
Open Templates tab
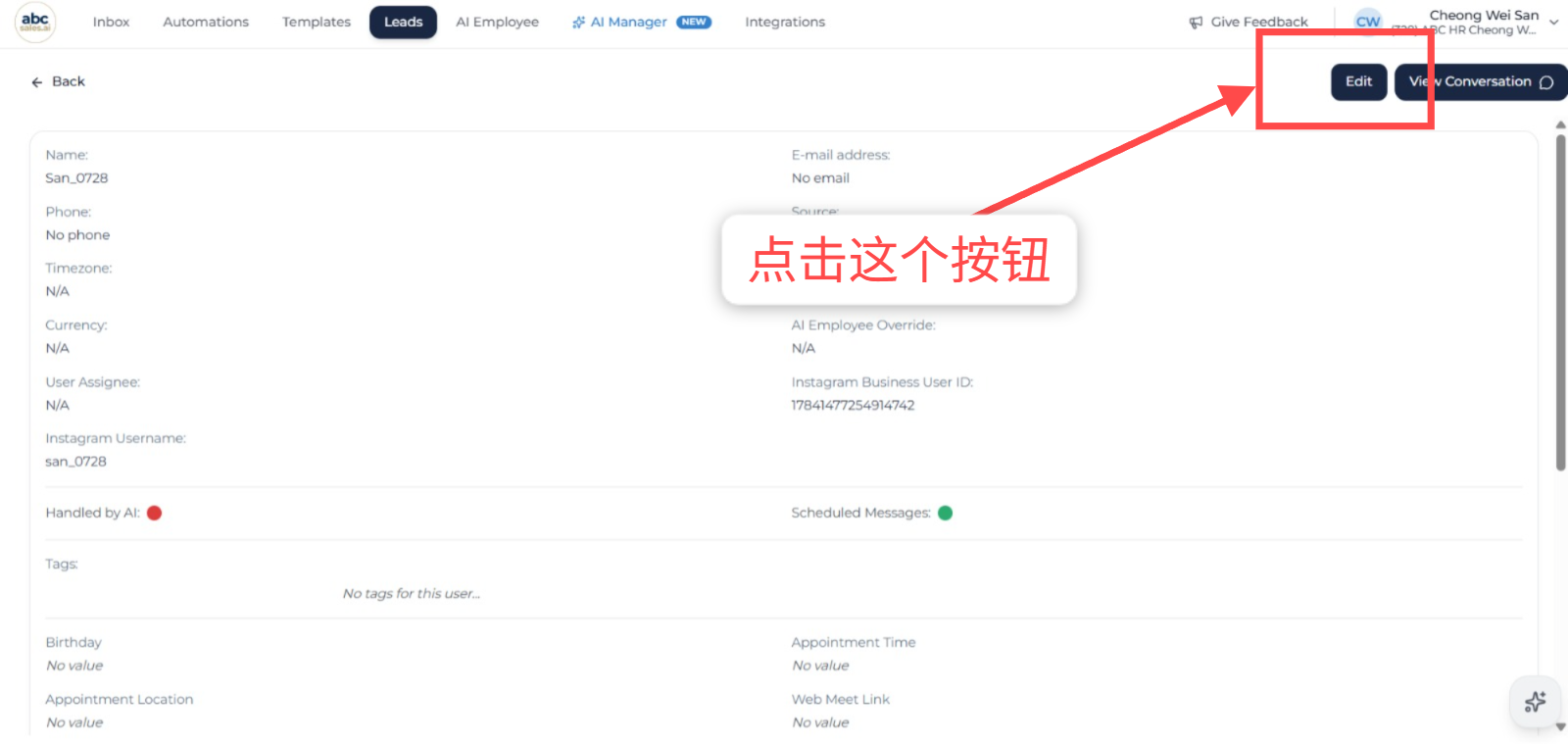click(317, 22)
